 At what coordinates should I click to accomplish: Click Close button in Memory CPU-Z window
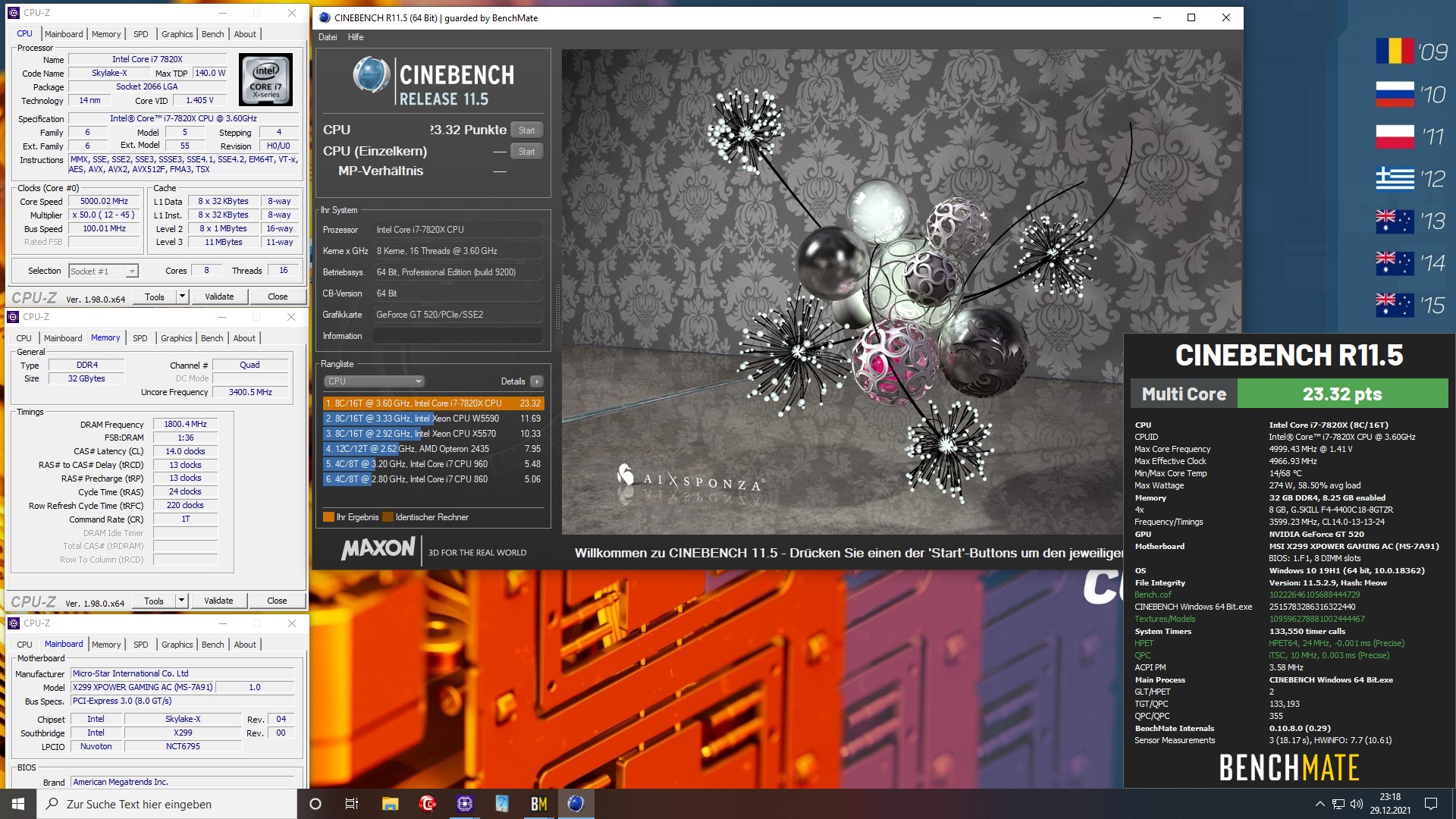(277, 601)
